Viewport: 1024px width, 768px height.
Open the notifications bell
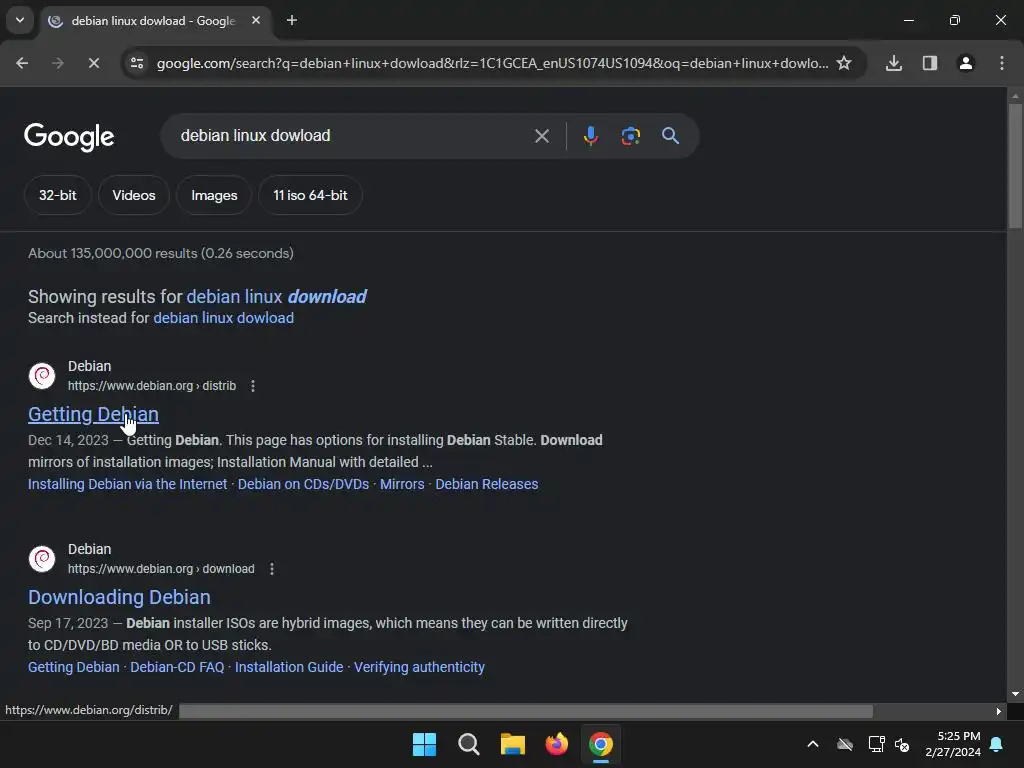click(997, 744)
